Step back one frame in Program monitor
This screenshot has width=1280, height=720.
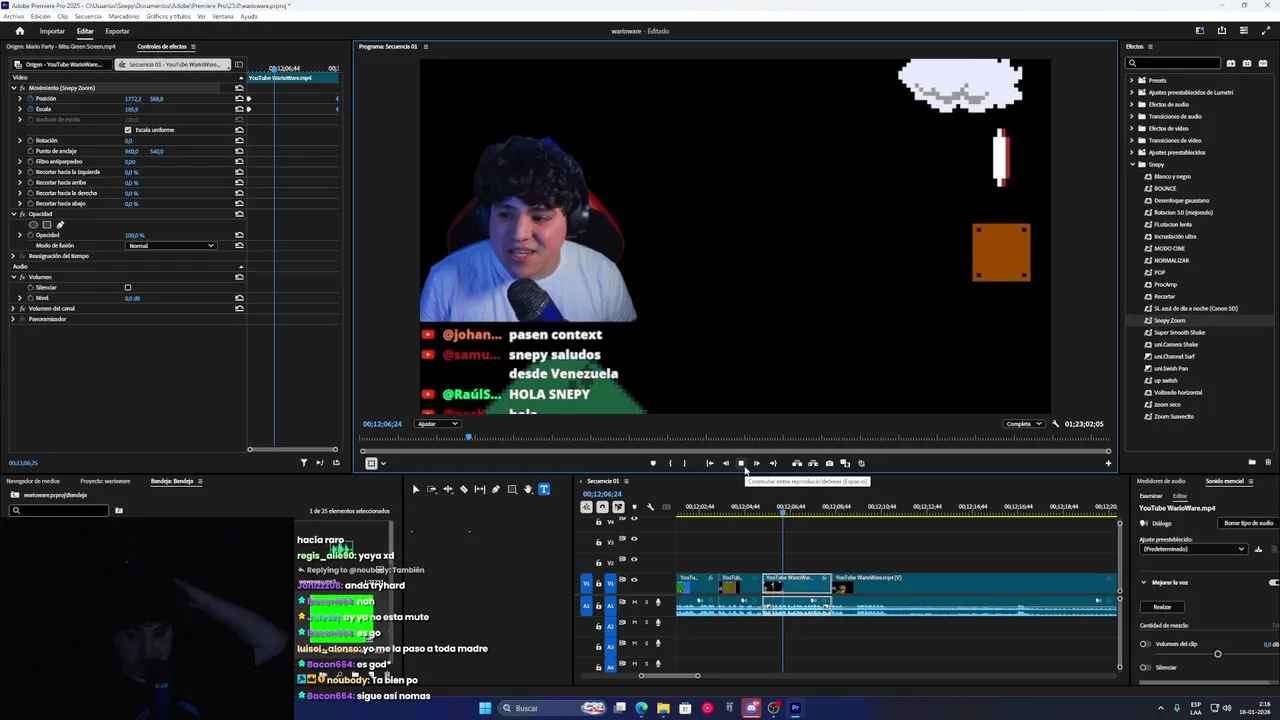(725, 463)
